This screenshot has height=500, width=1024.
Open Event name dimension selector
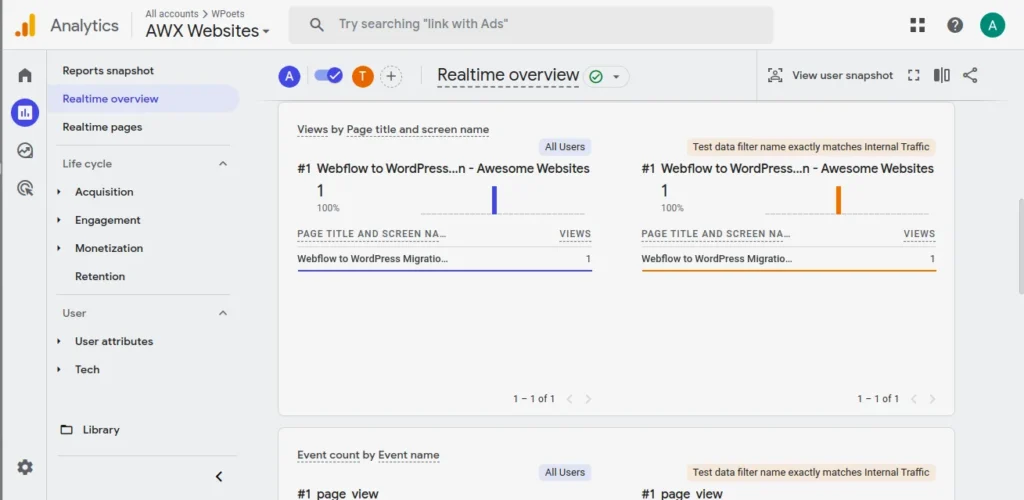(409, 455)
